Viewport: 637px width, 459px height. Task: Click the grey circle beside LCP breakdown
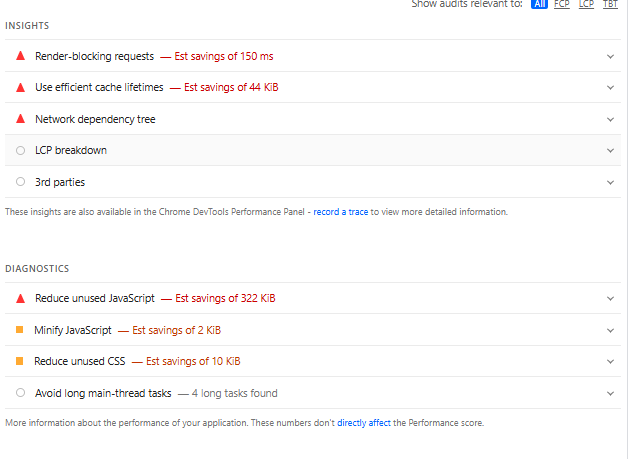coord(20,151)
